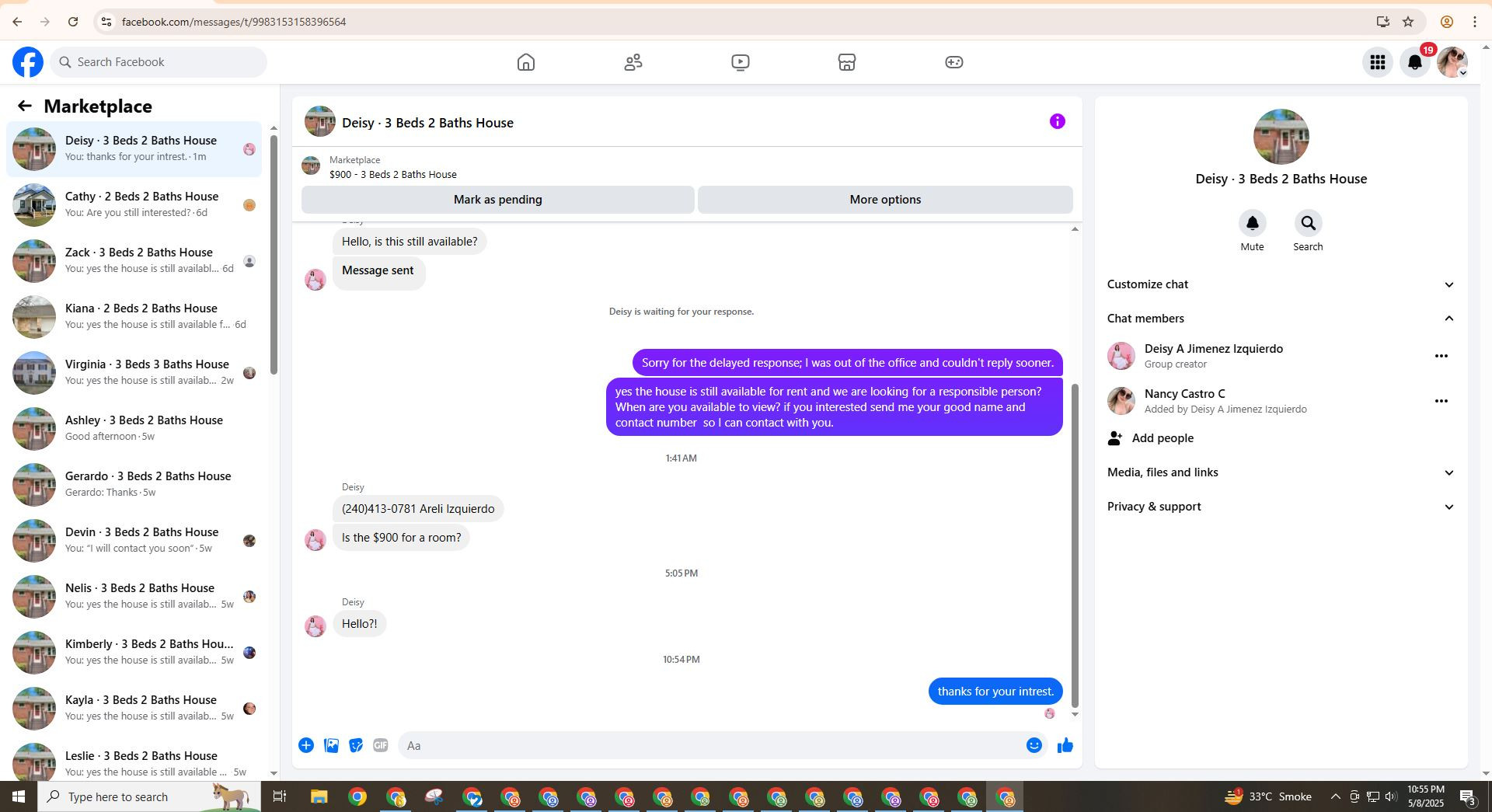Mute this chat with bell icon
1492x812 pixels.
point(1252,224)
